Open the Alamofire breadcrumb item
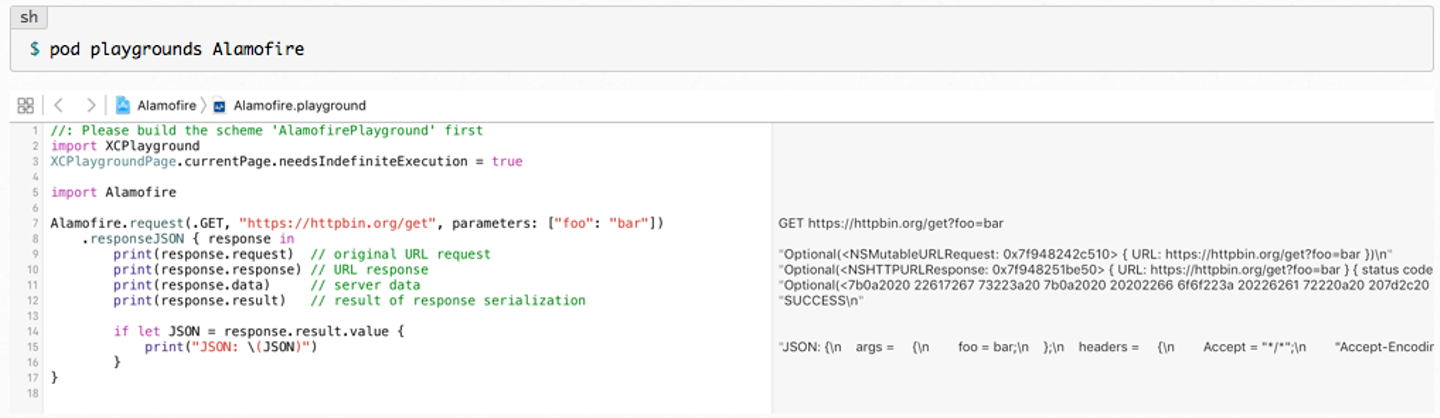This screenshot has width=1440, height=418. point(165,105)
